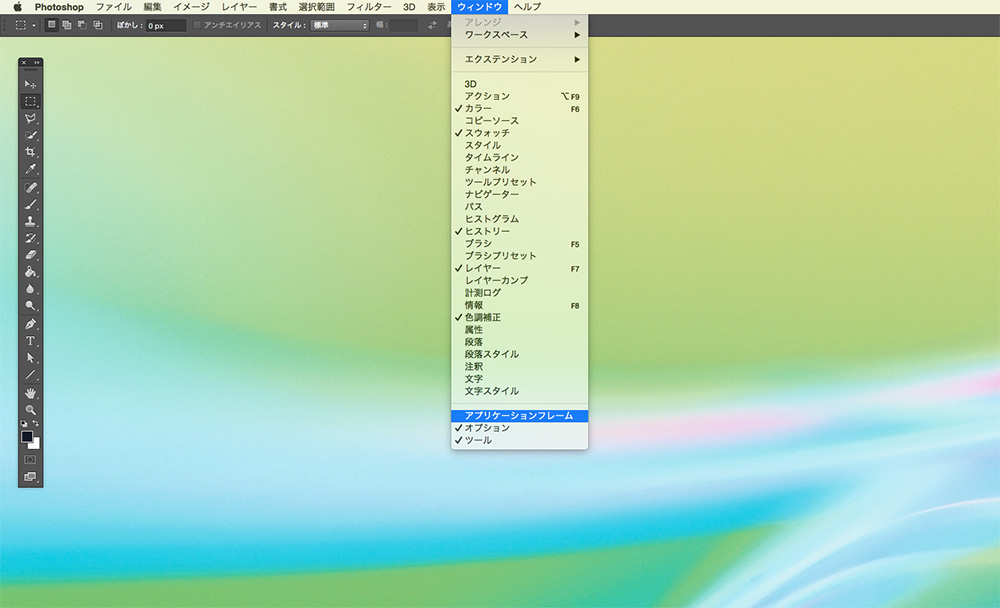Uncheck the ヒストリー panel entry
The image size is (1000, 608).
[519, 231]
